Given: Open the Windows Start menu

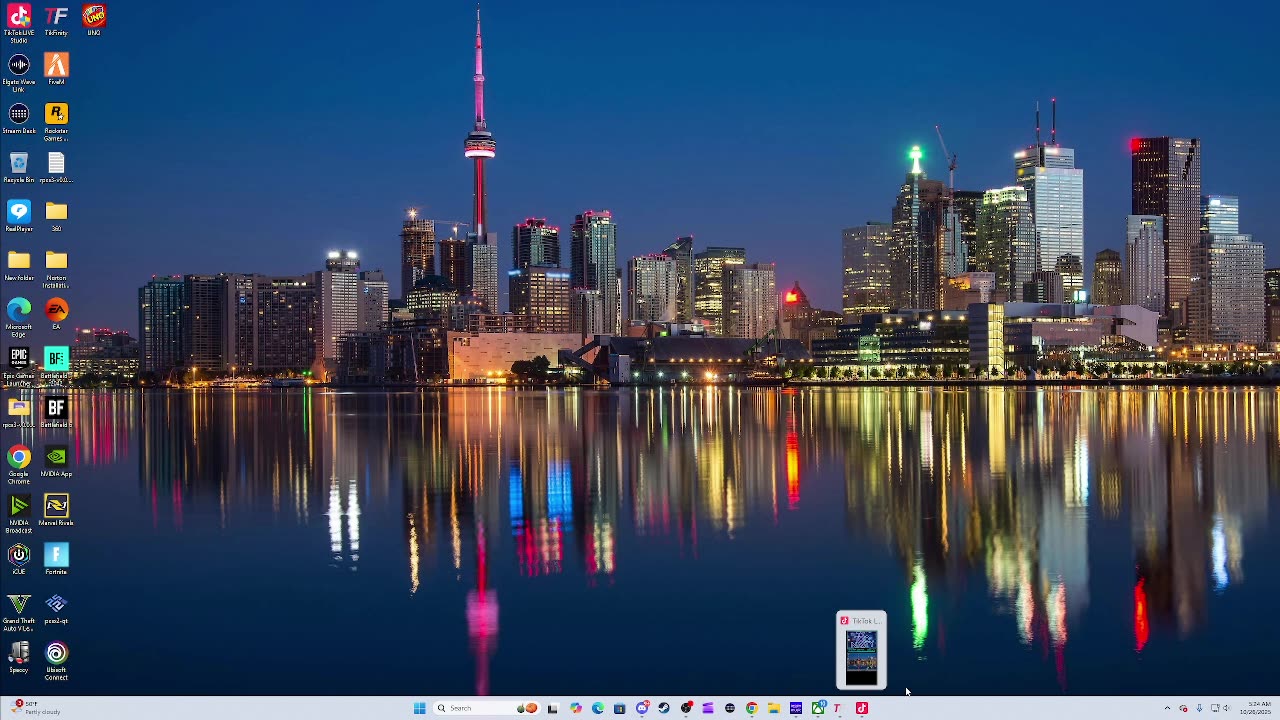Looking at the screenshot, I should pos(419,708).
